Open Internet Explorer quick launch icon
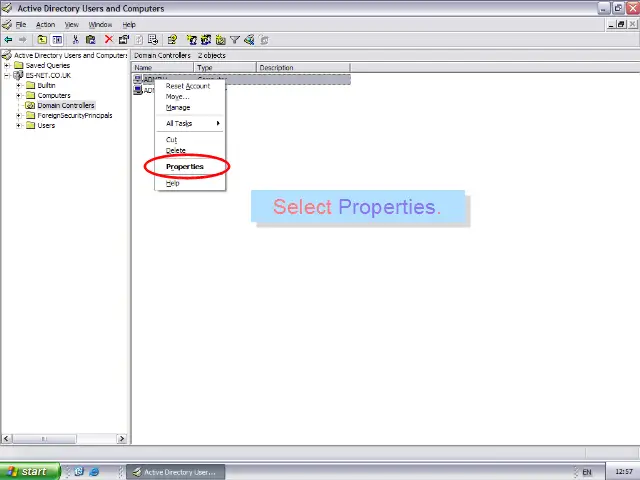The image size is (640, 480). (x=94, y=472)
